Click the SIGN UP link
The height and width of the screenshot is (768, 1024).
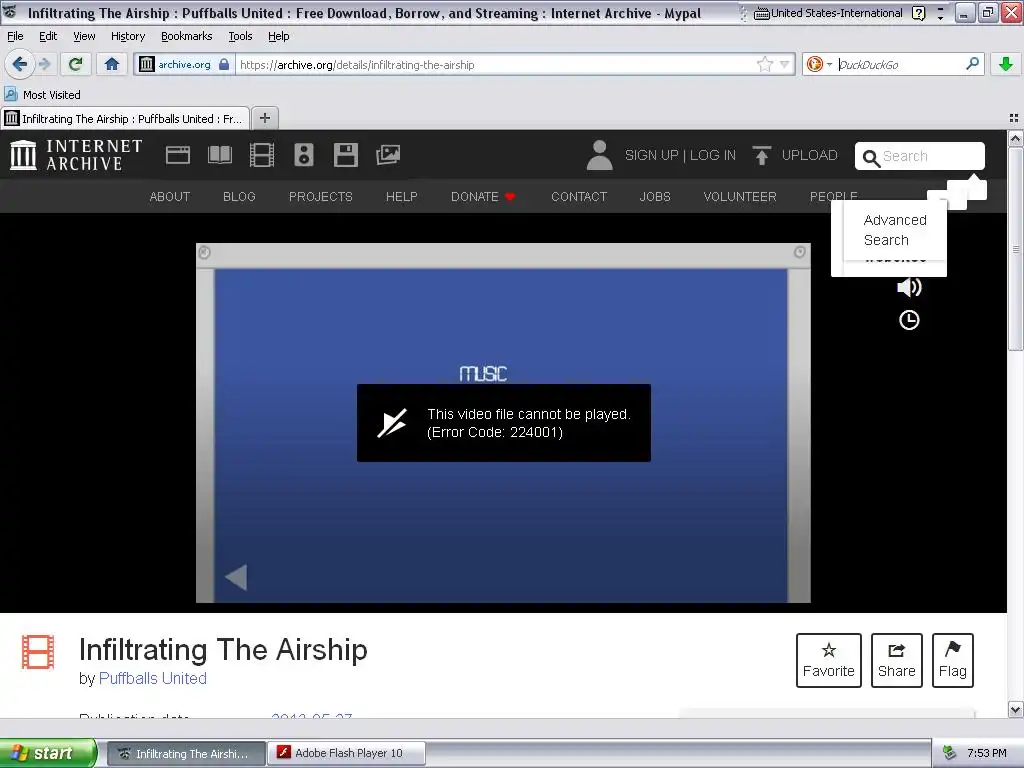652,155
